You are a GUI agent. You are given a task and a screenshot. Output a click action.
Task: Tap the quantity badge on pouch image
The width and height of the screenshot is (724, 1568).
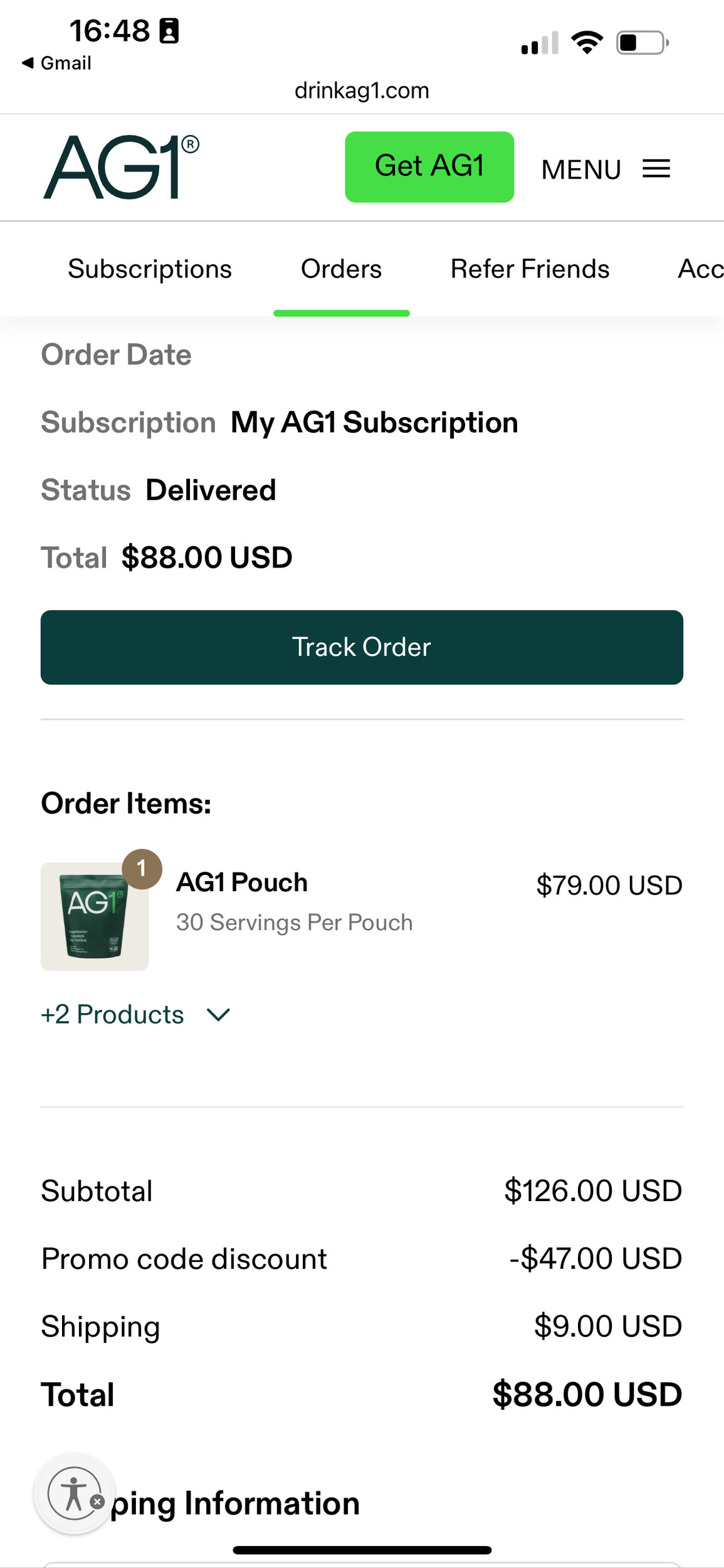click(x=142, y=869)
